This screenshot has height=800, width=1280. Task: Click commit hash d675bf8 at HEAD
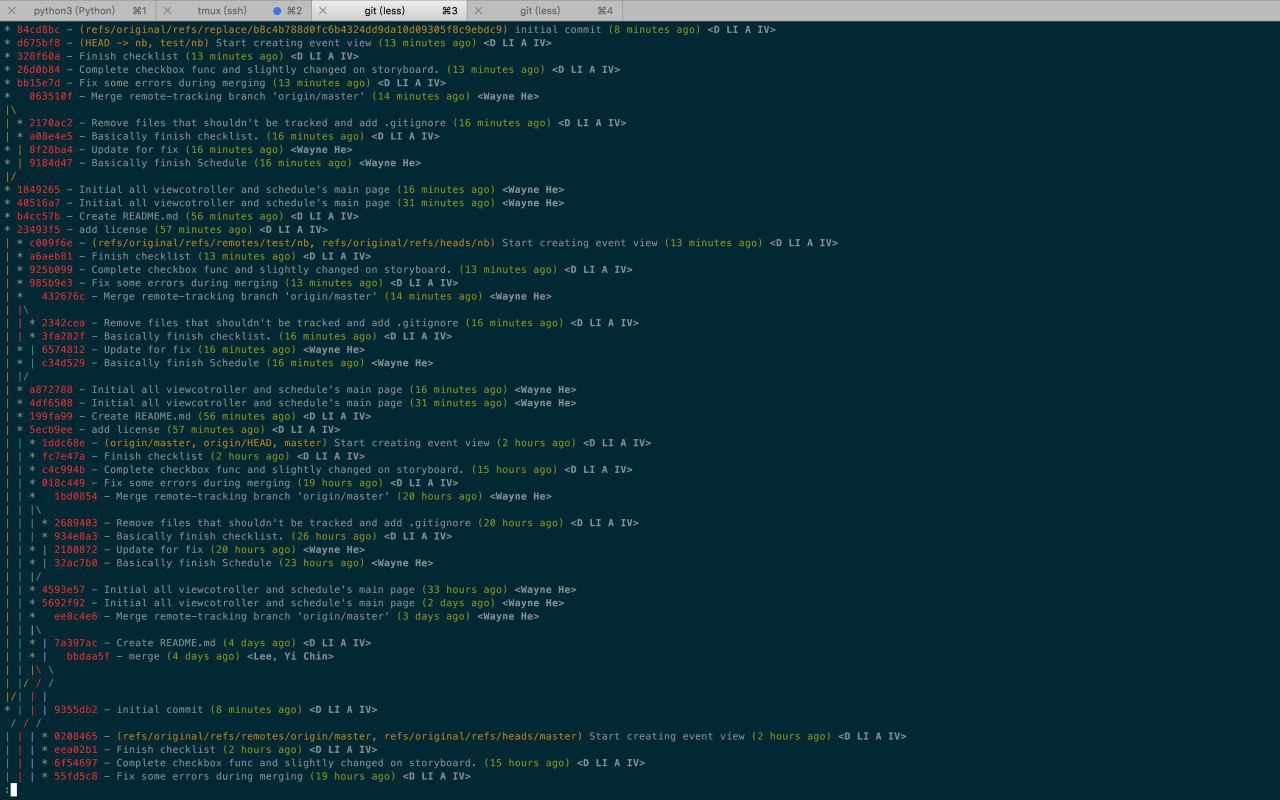39,43
